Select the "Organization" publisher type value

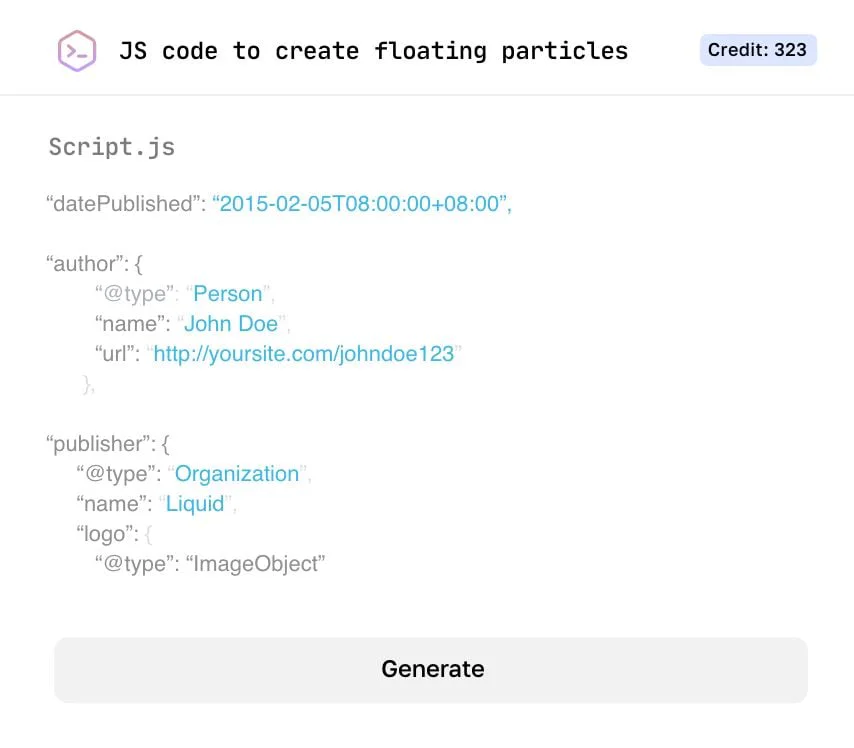coord(237,473)
